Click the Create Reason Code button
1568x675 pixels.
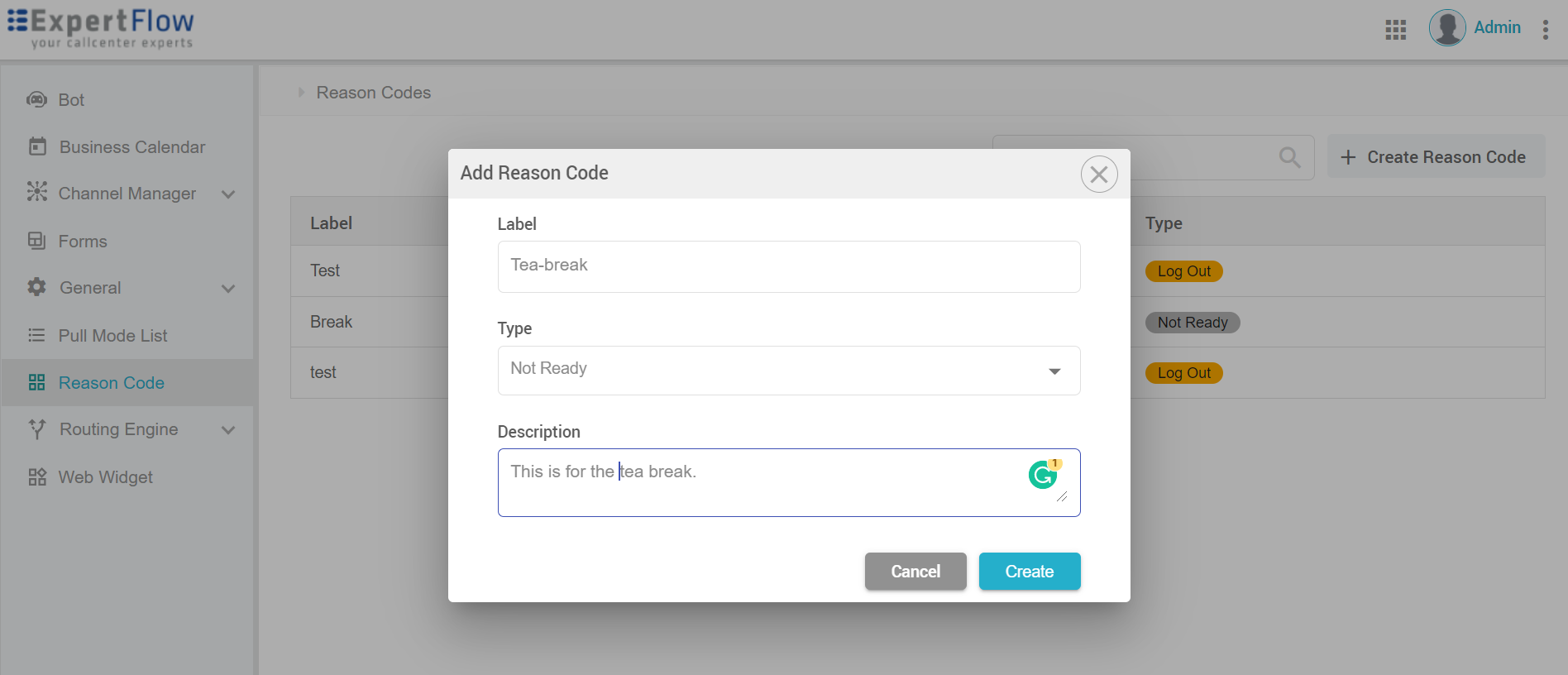[x=1435, y=157]
